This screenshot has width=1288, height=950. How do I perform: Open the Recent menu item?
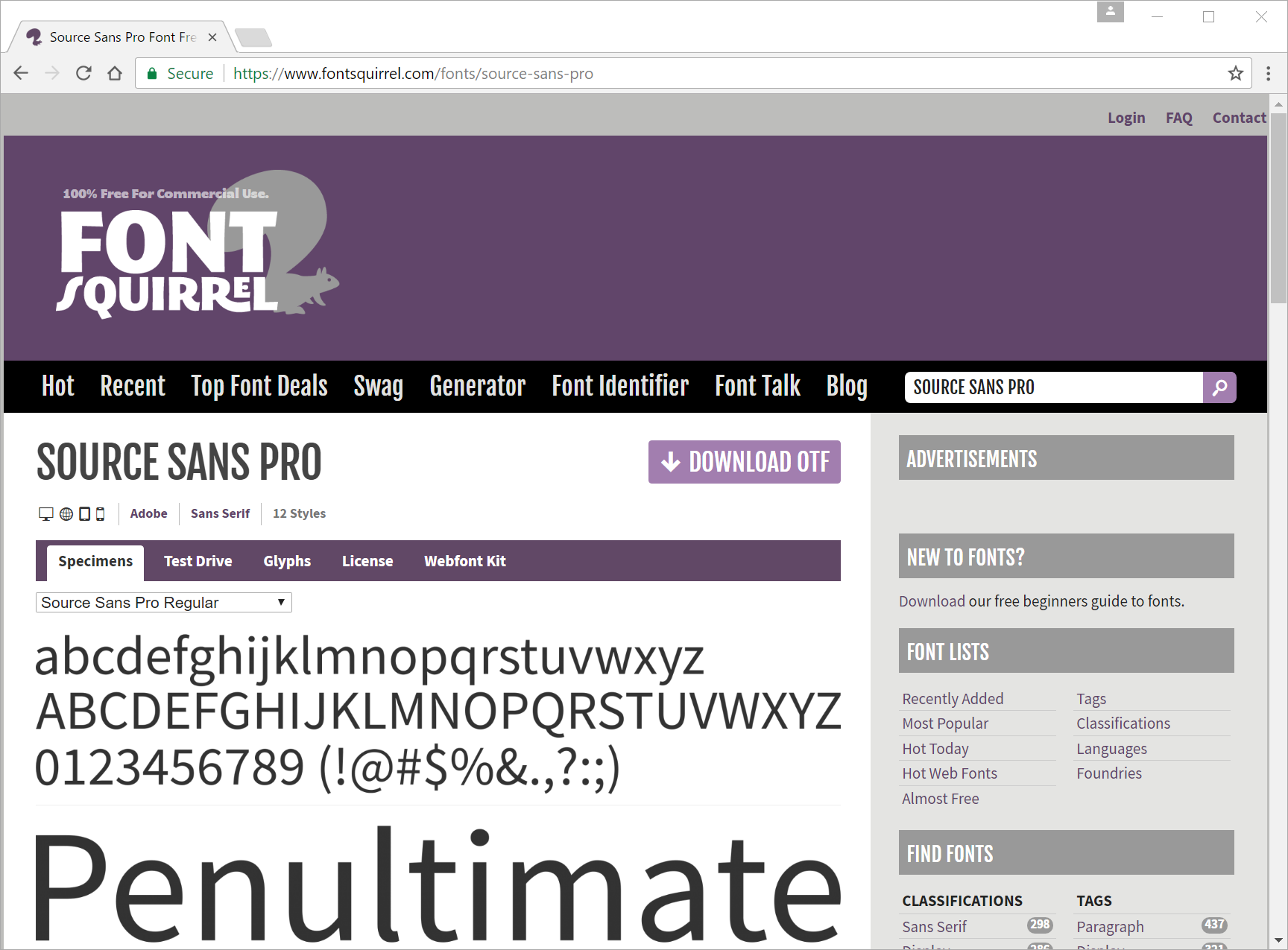(x=133, y=386)
